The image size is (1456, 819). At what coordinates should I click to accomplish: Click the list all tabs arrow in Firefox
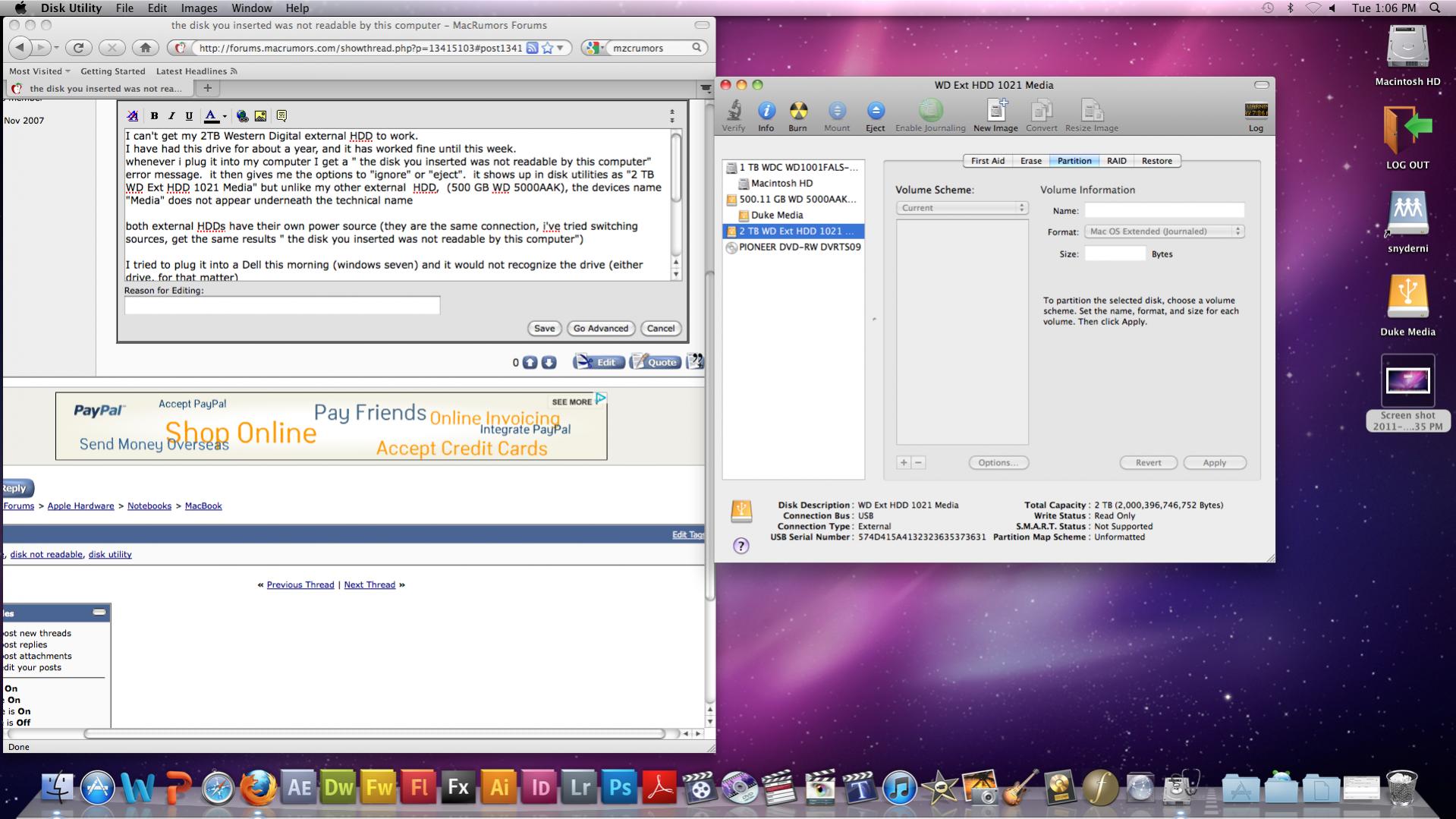pyautogui.click(x=706, y=88)
